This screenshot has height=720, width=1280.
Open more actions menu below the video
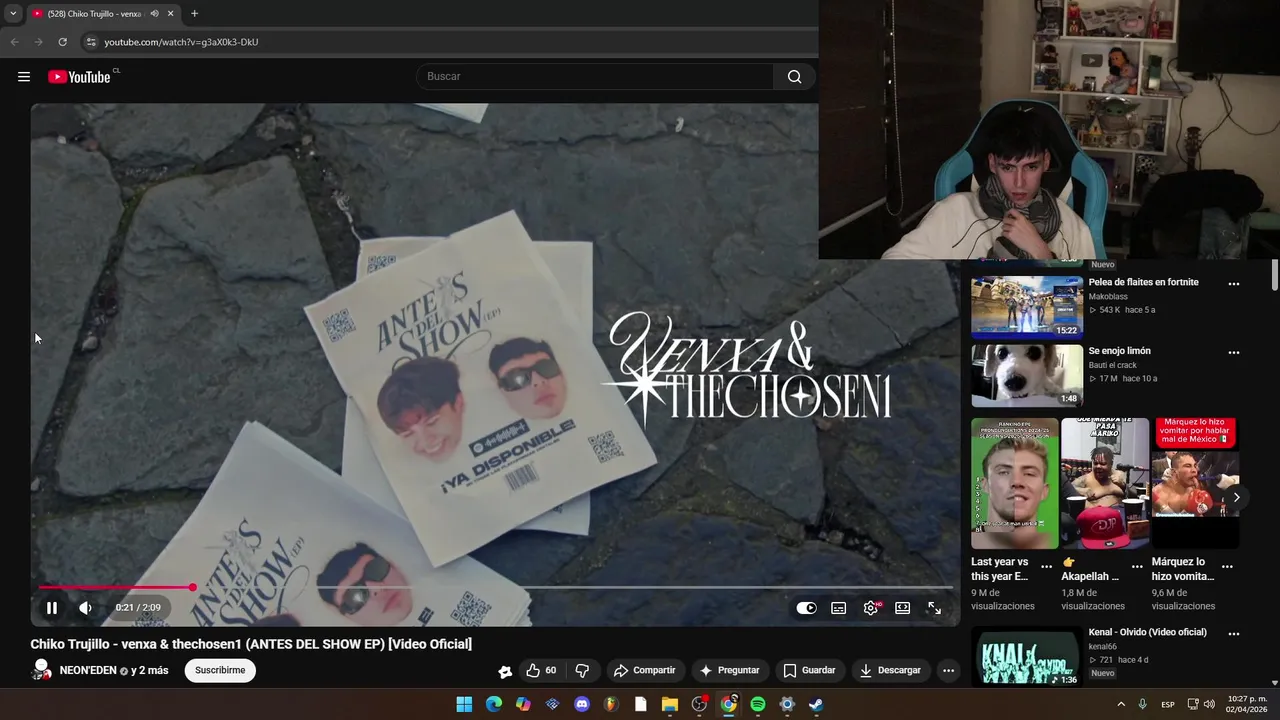click(948, 670)
